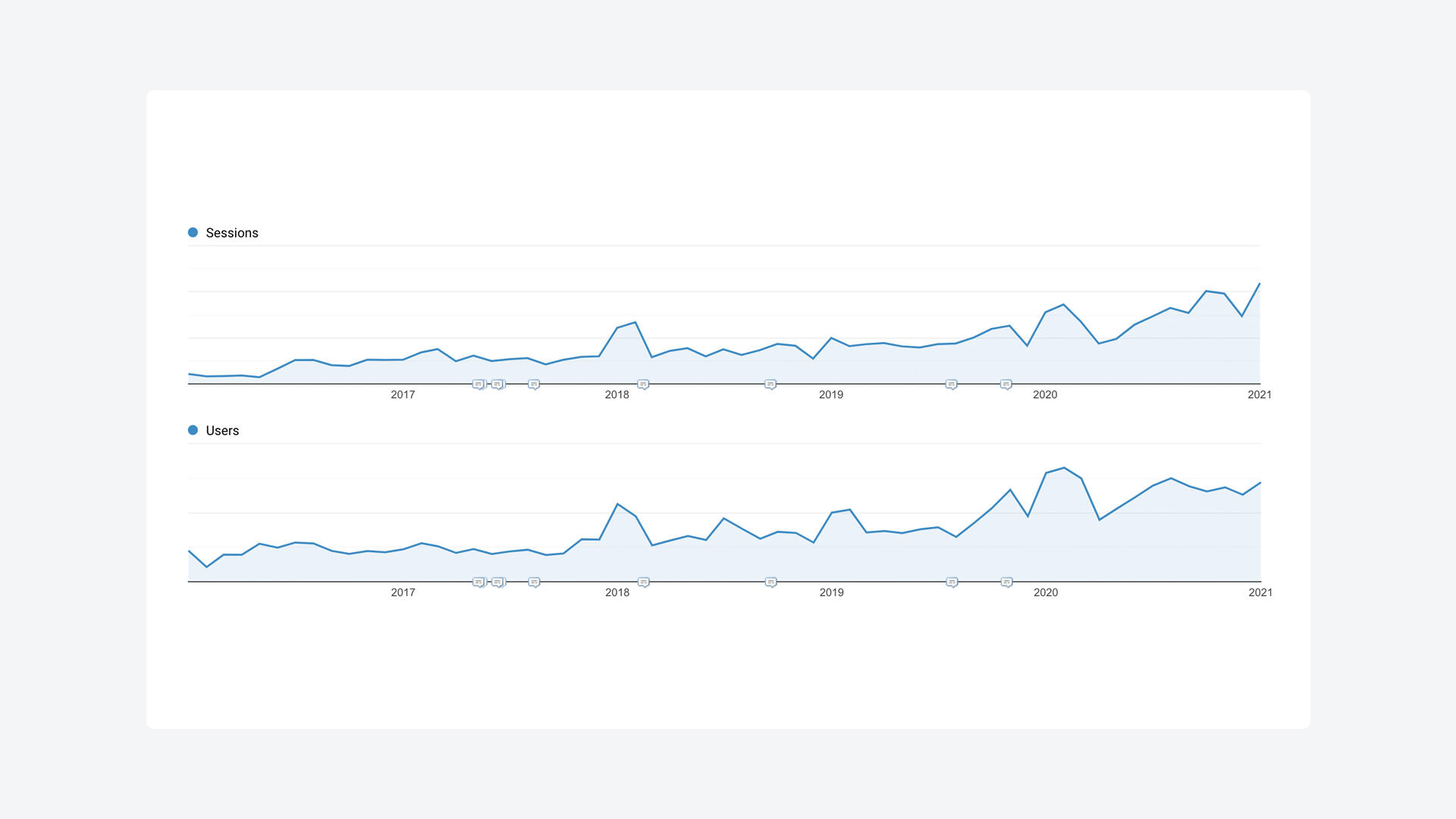Click the 2017 label on Sessions axis
Viewport: 1456px width, 819px height.
click(403, 394)
